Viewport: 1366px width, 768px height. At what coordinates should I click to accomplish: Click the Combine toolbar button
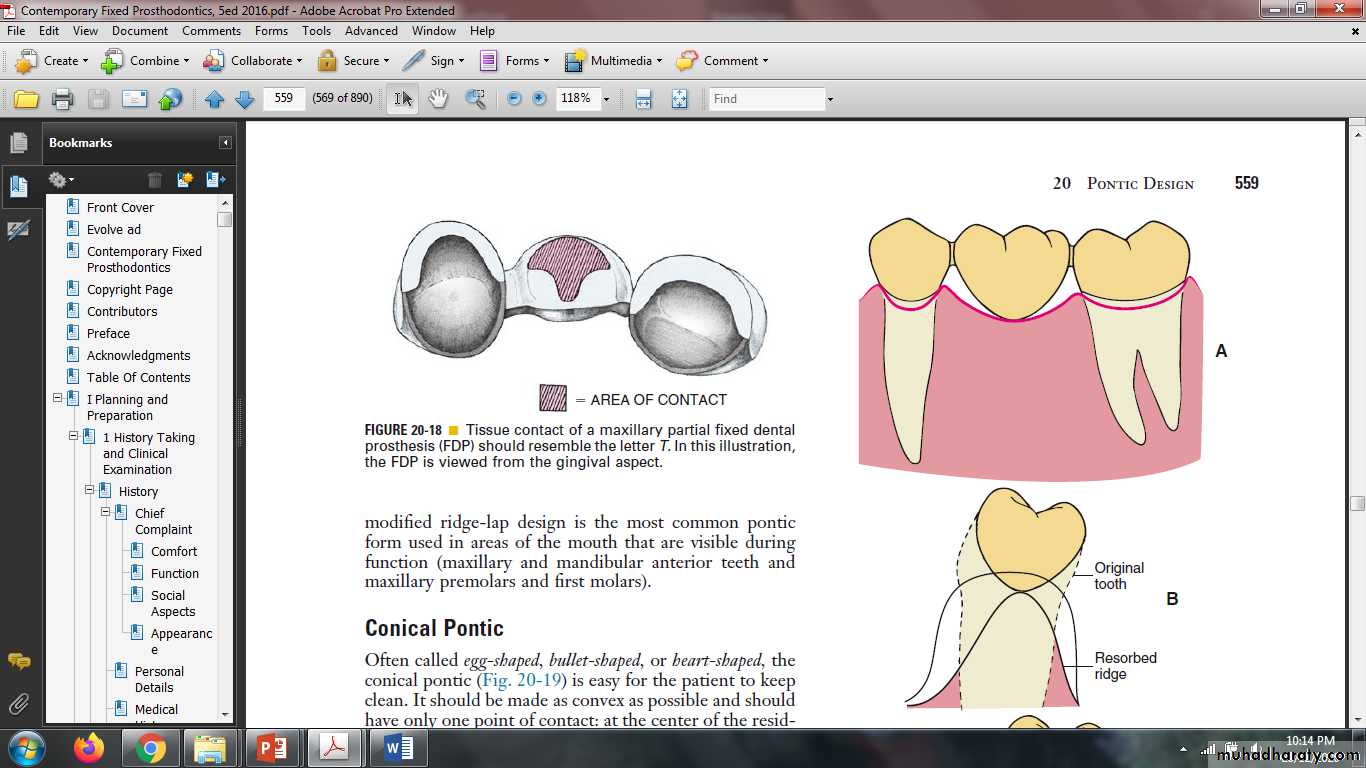[x=145, y=61]
